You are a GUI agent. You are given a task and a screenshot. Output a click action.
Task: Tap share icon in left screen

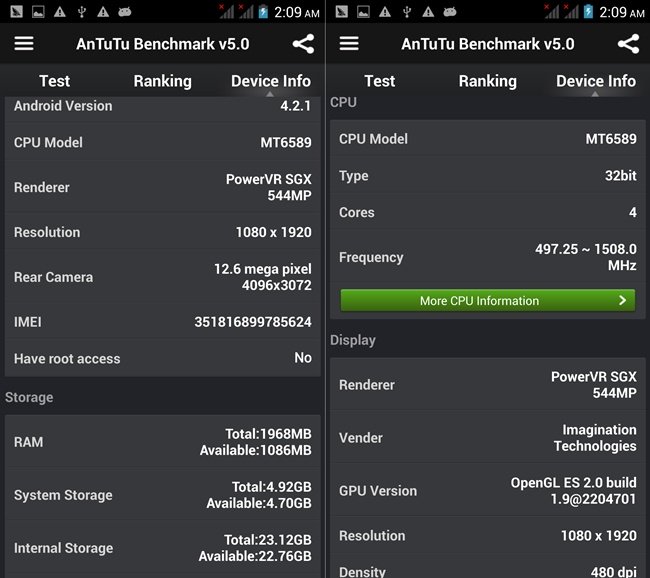303,44
